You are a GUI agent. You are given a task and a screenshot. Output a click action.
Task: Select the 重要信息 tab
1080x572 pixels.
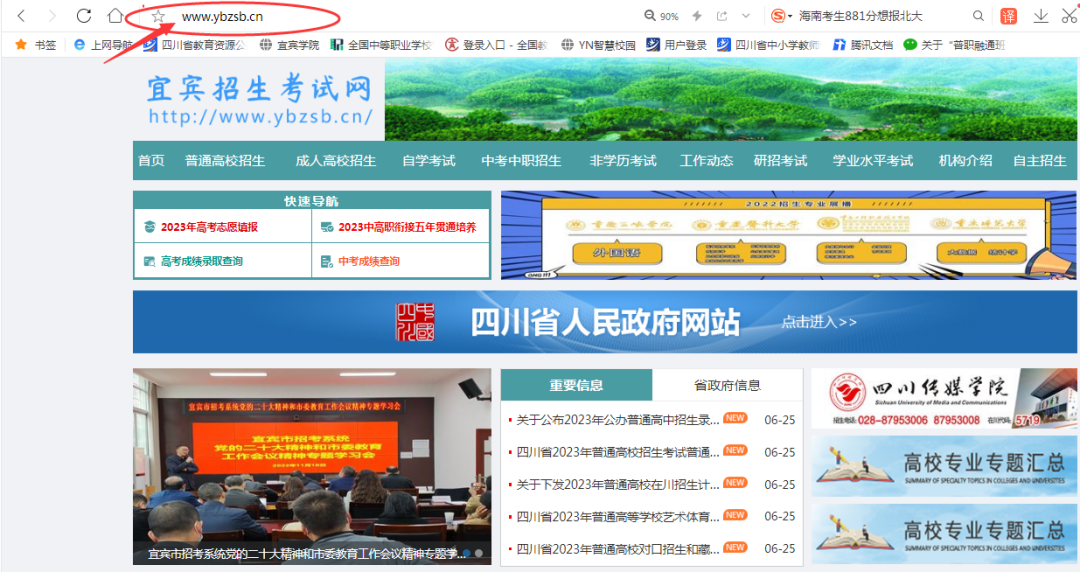pyautogui.click(x=577, y=385)
